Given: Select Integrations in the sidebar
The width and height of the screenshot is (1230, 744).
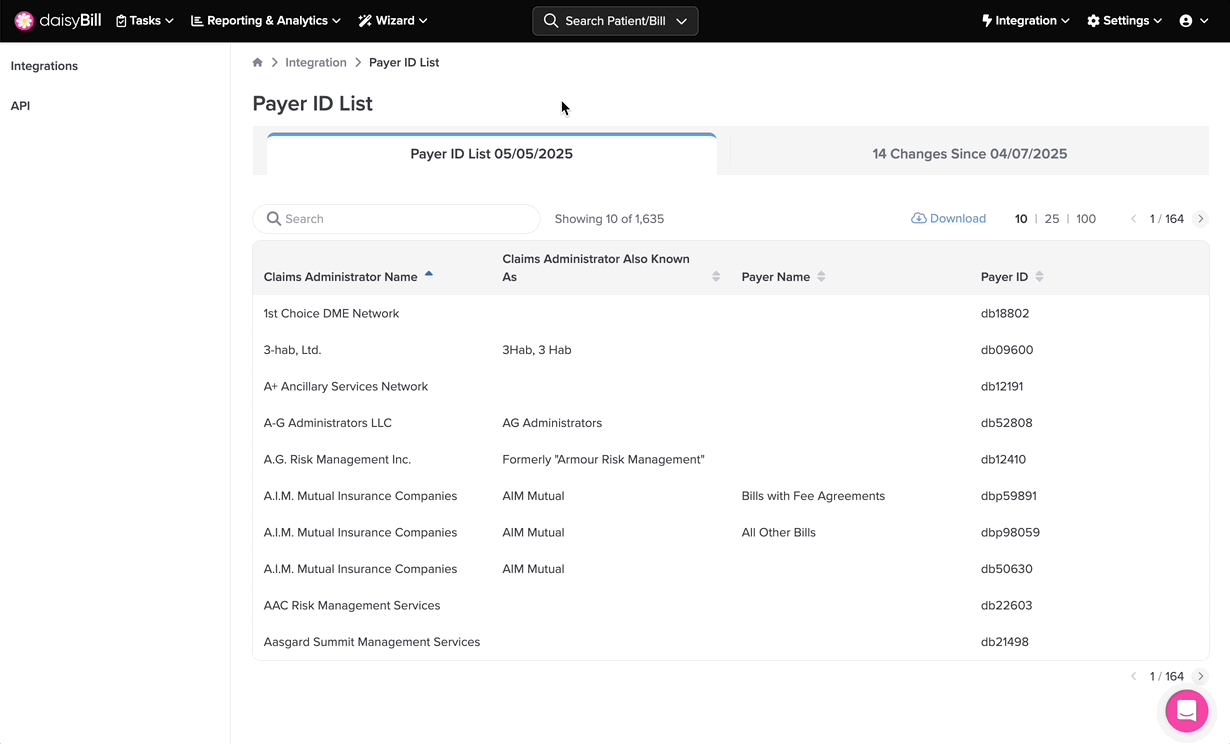Looking at the screenshot, I should pos(44,66).
